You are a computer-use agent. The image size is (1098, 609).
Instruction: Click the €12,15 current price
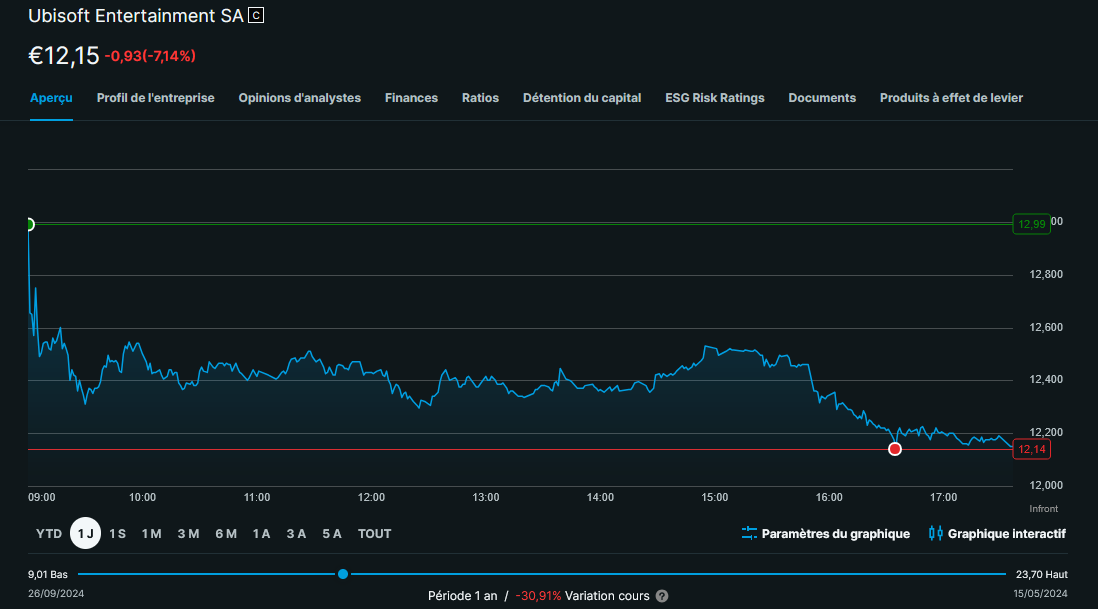coord(64,55)
